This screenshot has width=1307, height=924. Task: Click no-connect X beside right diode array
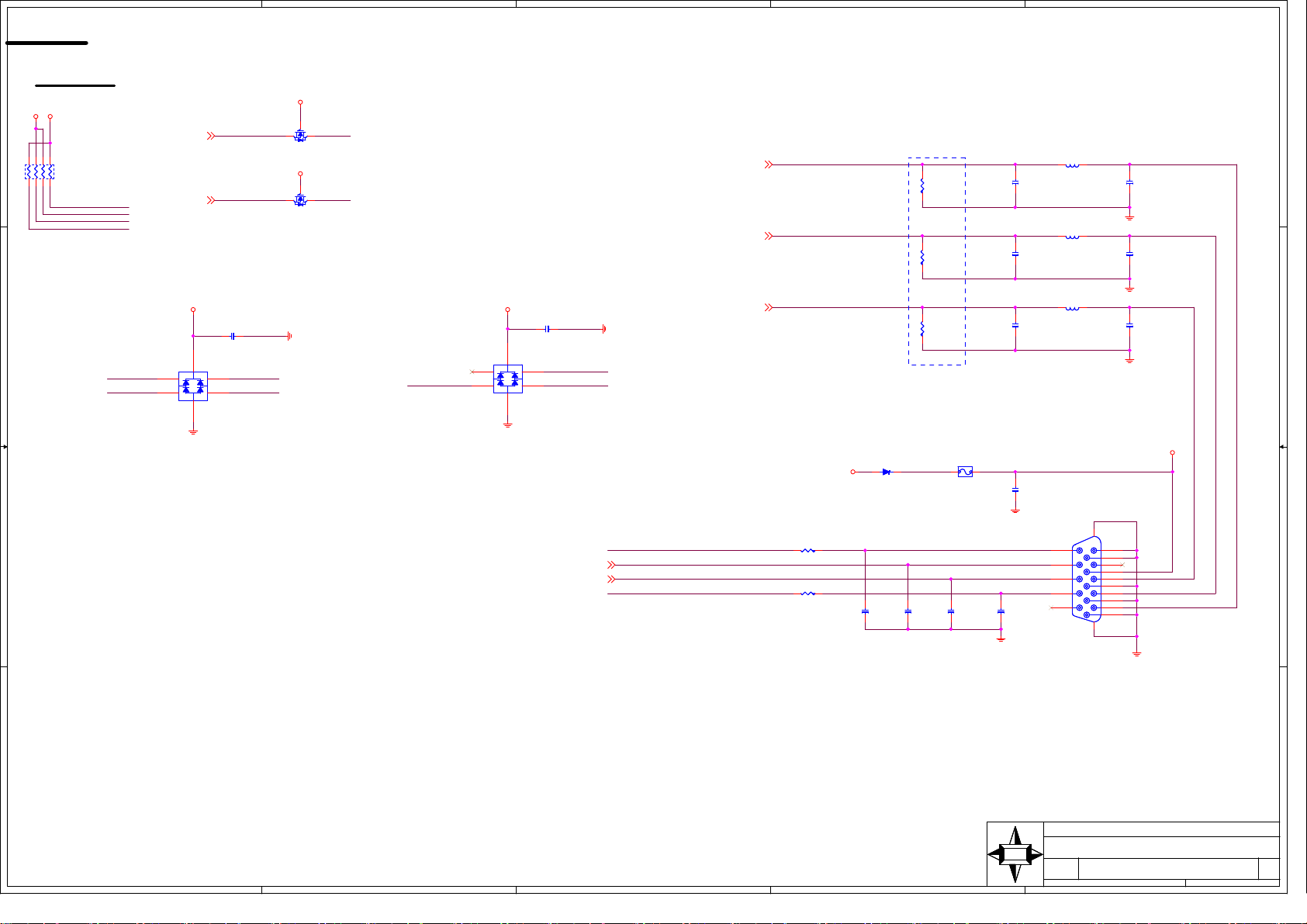tap(472, 372)
